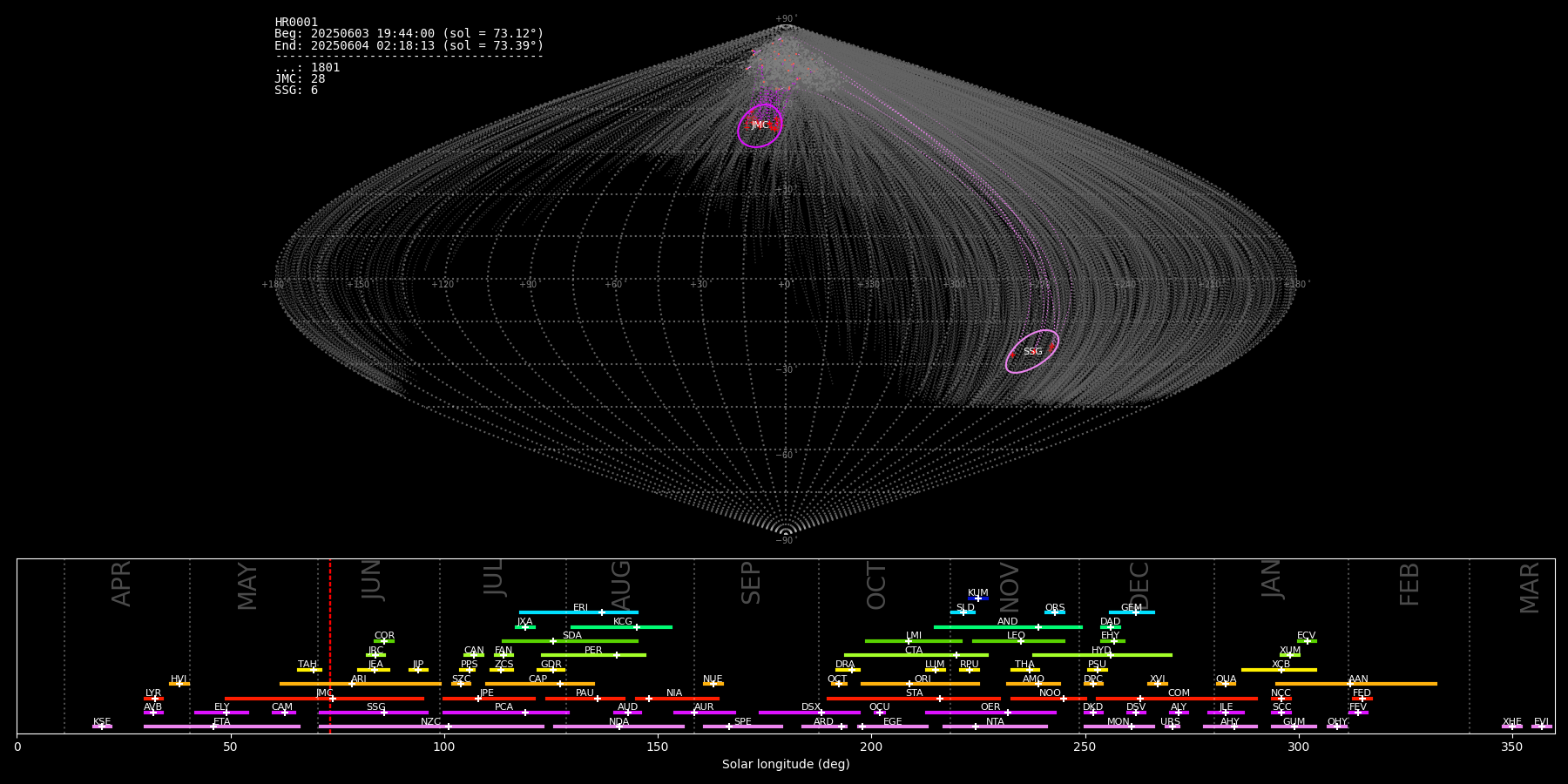1568x784 pixels.
Task: Click the SSG shower bar in timeline
Action: click(x=373, y=713)
